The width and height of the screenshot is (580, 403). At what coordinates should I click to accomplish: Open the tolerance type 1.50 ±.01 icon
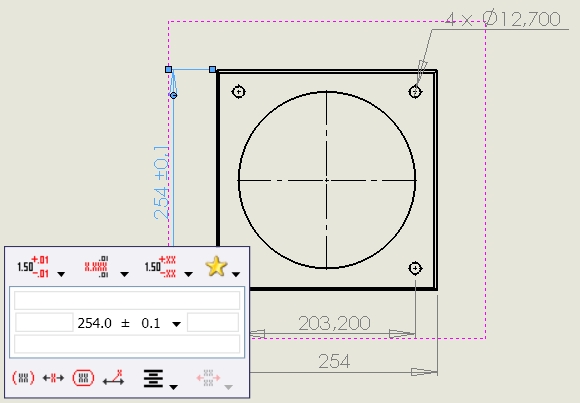(x=33, y=266)
